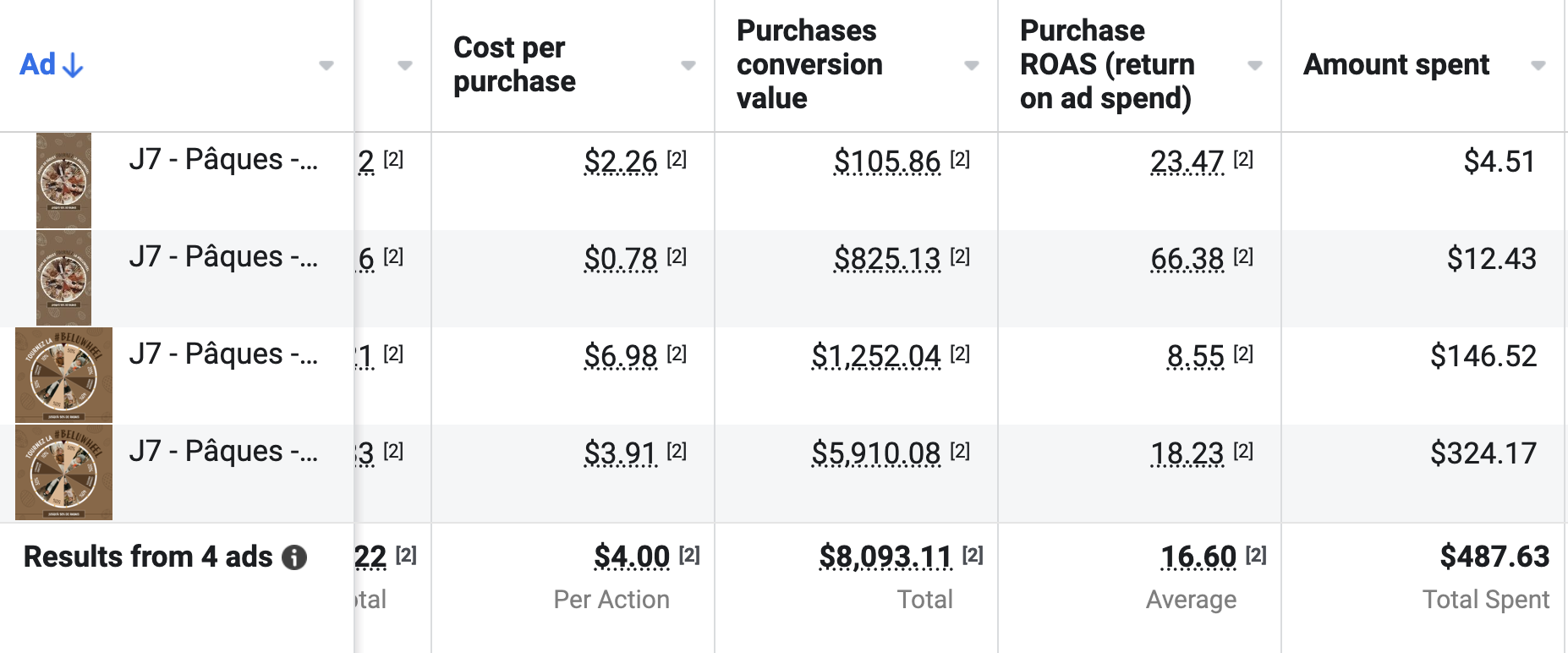Click the total $8,093.11 conversion value
Viewport: 1568px width, 653px height.
tap(885, 557)
